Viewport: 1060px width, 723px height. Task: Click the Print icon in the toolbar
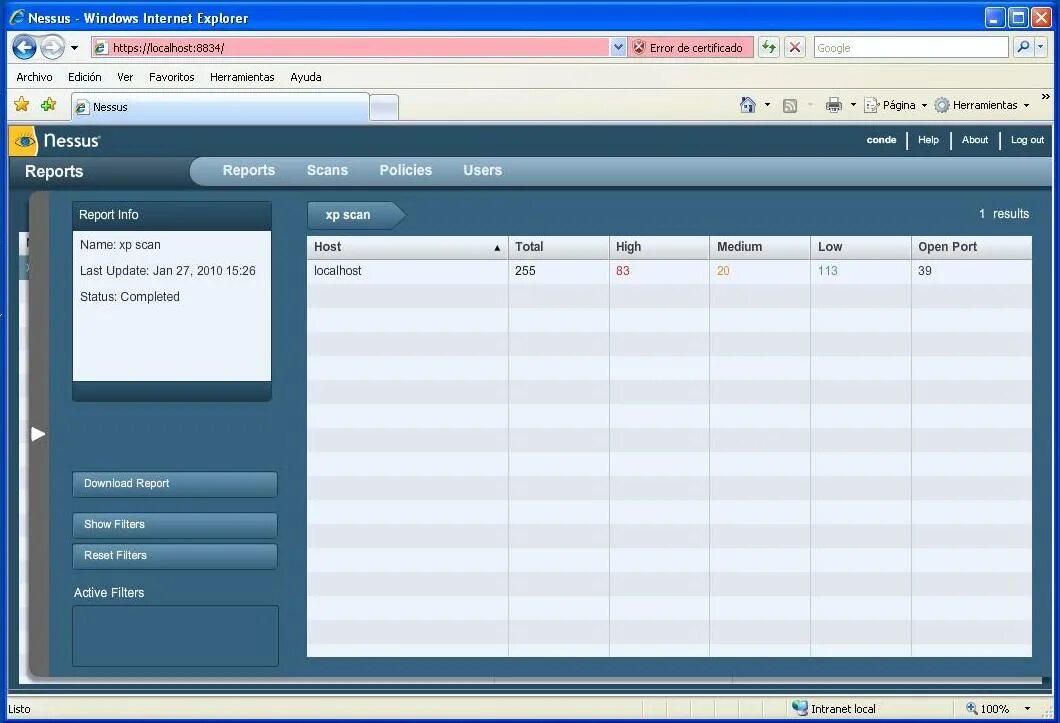[834, 105]
